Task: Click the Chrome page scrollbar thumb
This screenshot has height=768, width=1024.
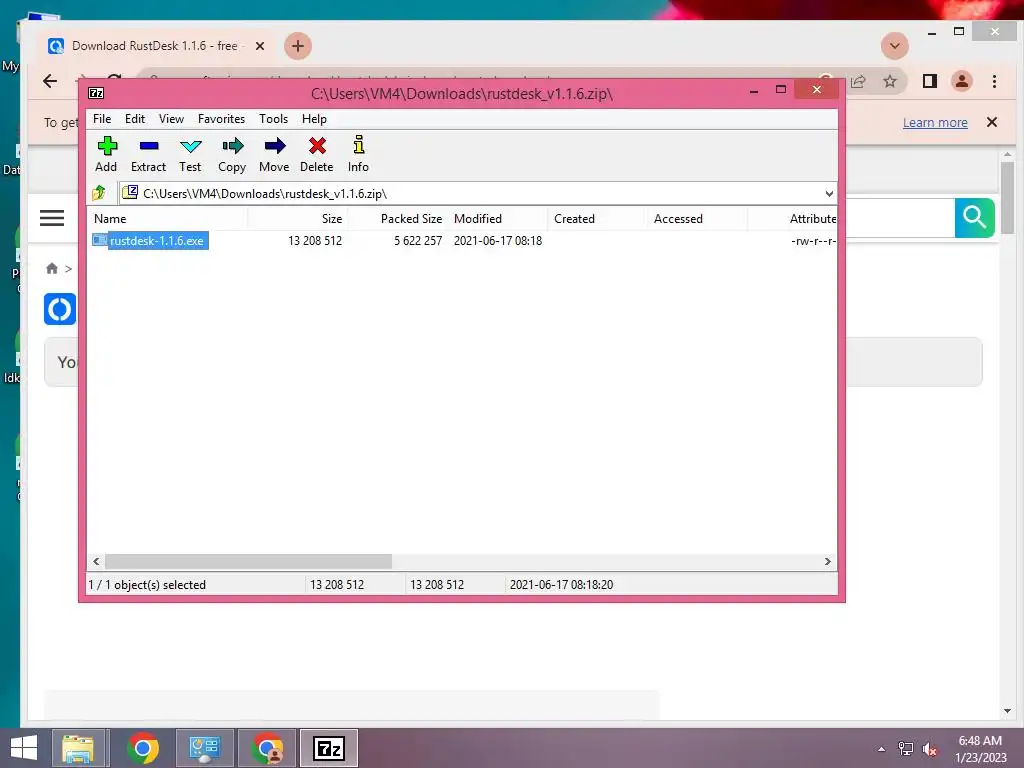Action: tap(1007, 198)
